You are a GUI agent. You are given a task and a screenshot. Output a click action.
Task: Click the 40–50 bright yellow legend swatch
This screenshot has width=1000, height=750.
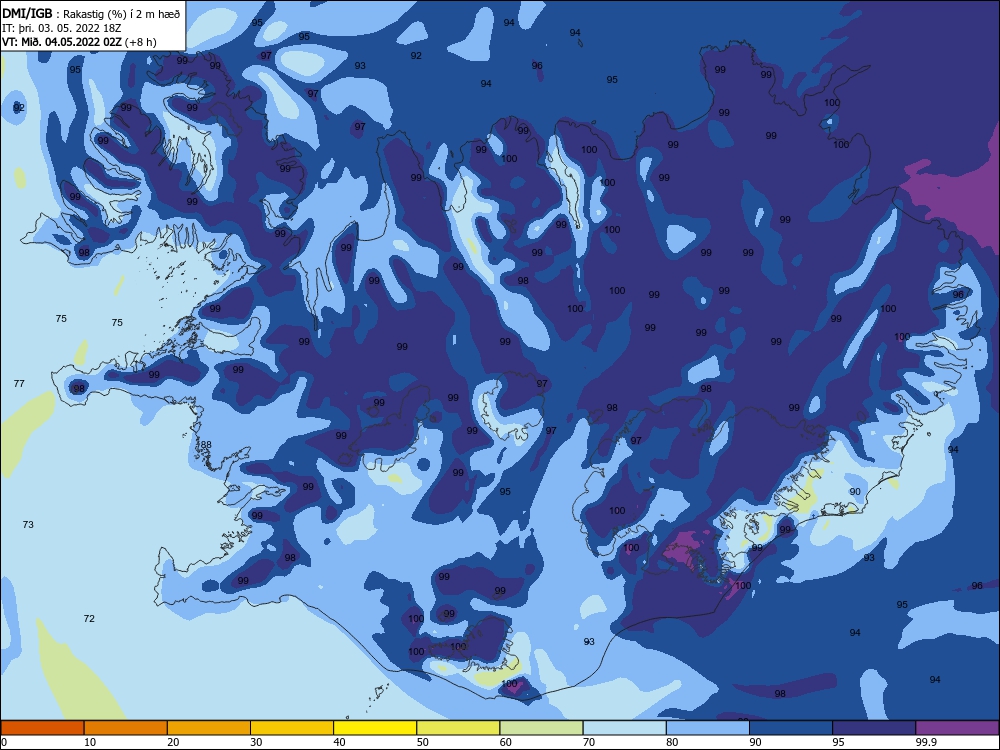(x=375, y=728)
